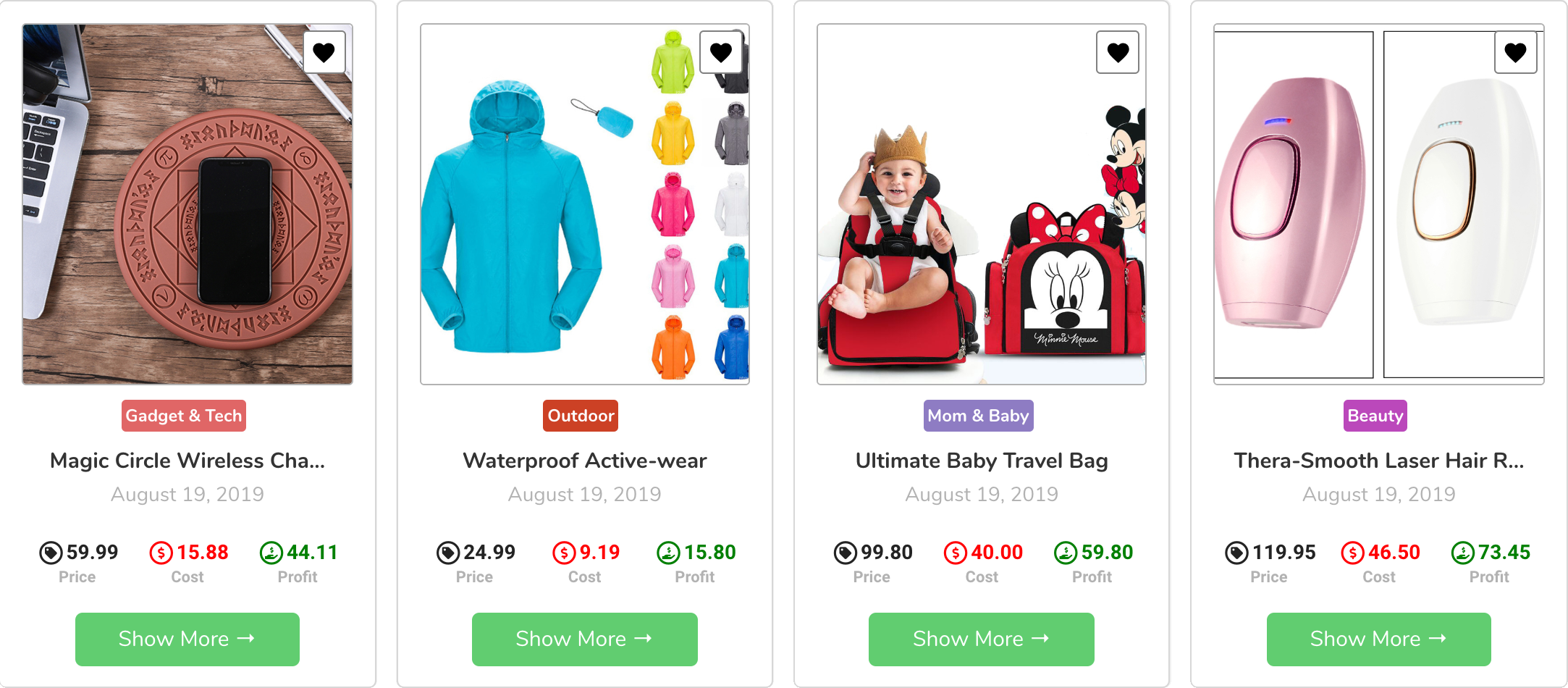This screenshot has height=688, width=1568.
Task: Expand Ultimate Baby Travel Bag details
Action: (x=982, y=639)
